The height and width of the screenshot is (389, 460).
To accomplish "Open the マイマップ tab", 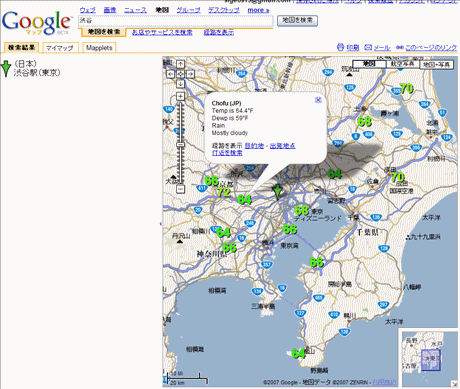I will pos(60,48).
